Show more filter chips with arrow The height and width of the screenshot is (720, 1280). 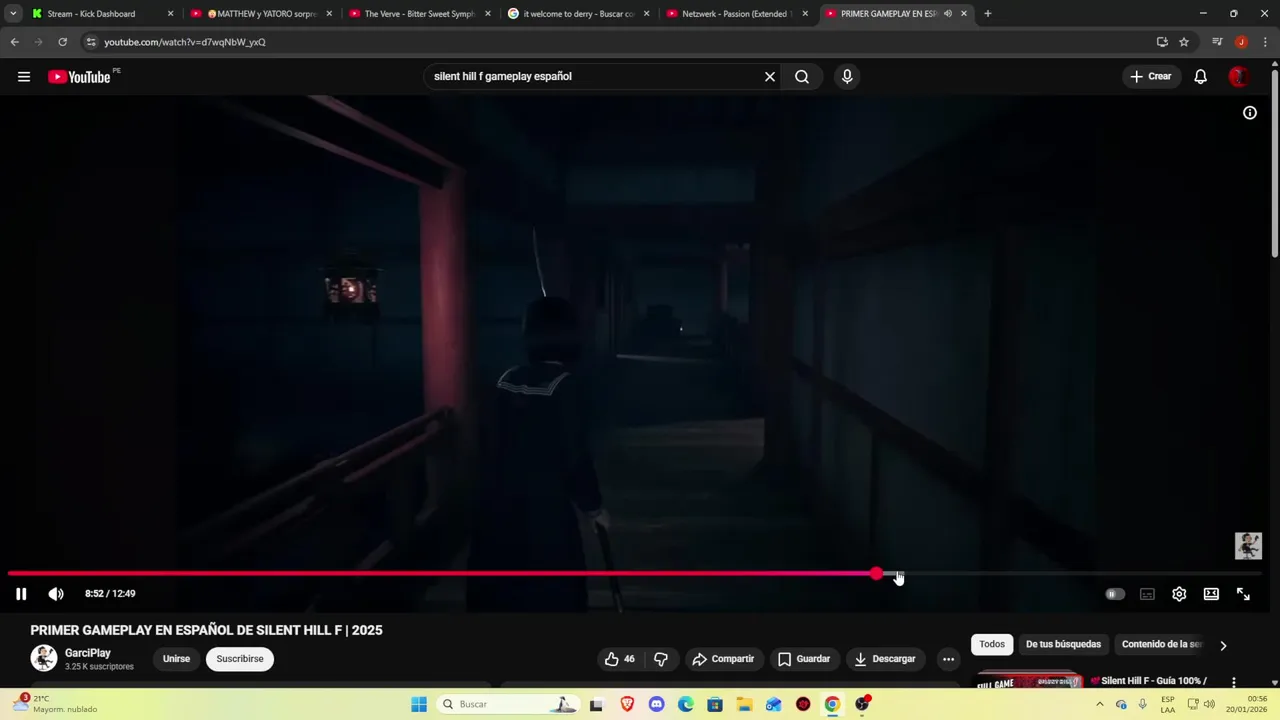click(1223, 645)
